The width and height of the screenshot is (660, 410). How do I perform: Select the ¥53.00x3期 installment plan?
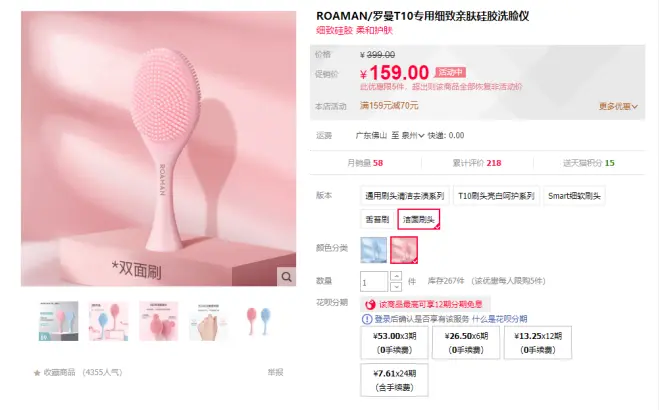point(394,343)
